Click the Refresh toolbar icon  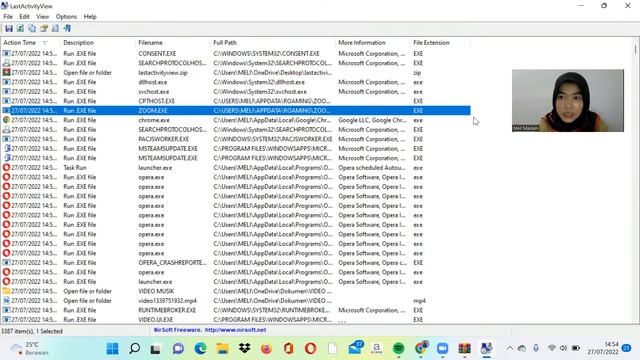coord(20,29)
